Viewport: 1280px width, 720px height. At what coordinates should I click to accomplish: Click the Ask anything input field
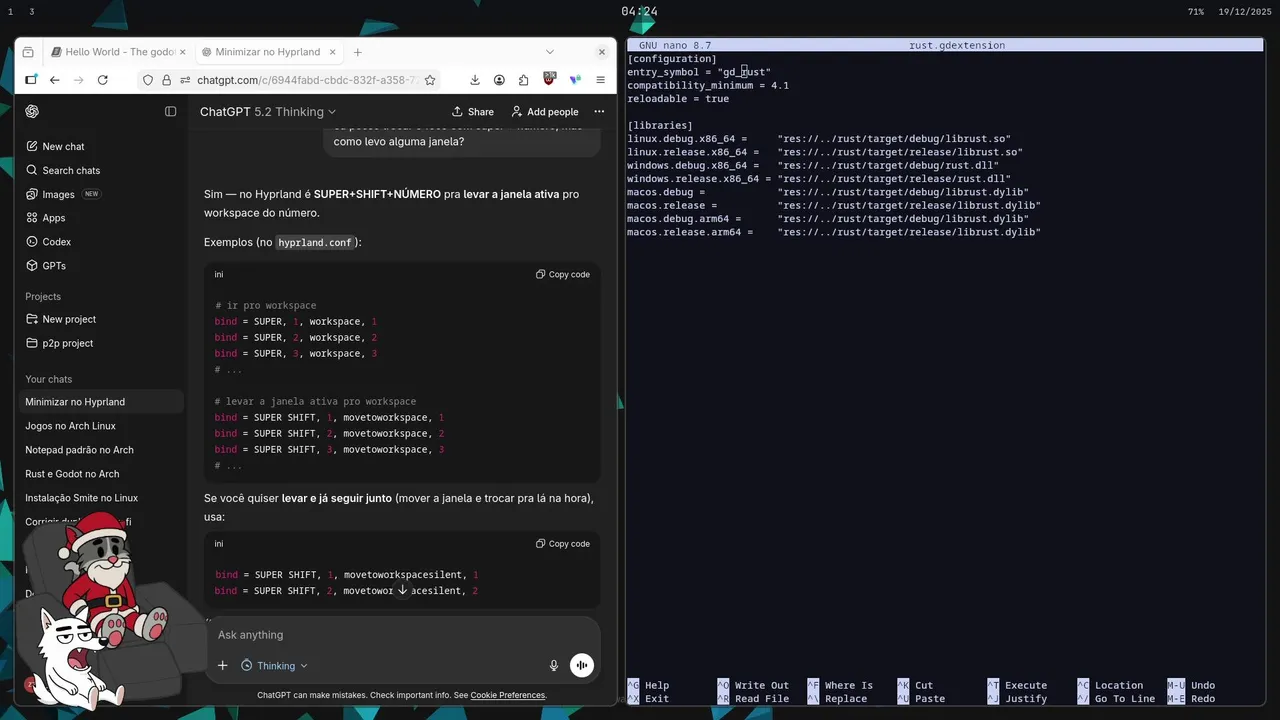click(x=400, y=635)
